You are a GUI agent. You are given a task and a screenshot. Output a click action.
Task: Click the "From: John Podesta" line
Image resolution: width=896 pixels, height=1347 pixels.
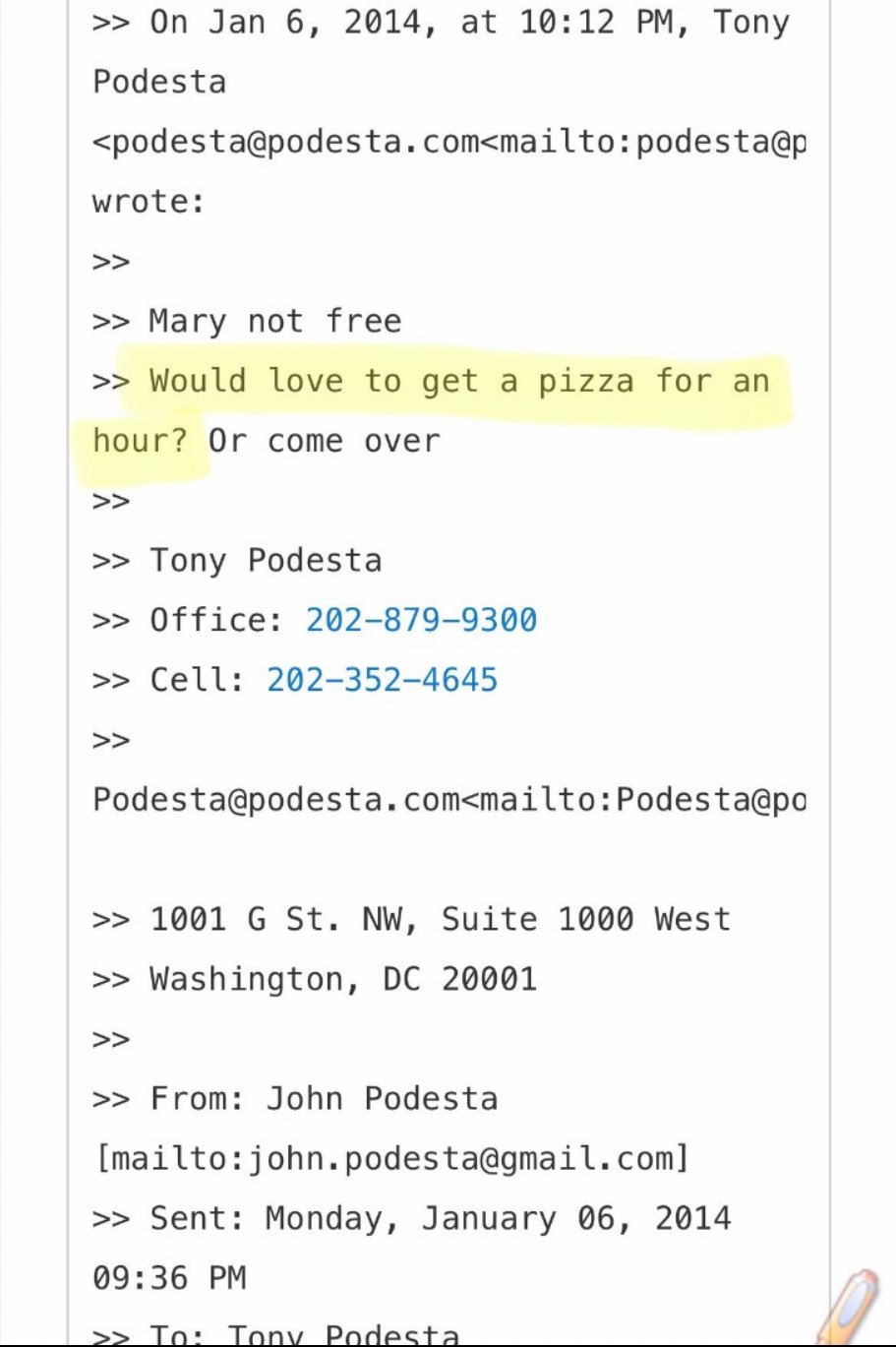324,1099
